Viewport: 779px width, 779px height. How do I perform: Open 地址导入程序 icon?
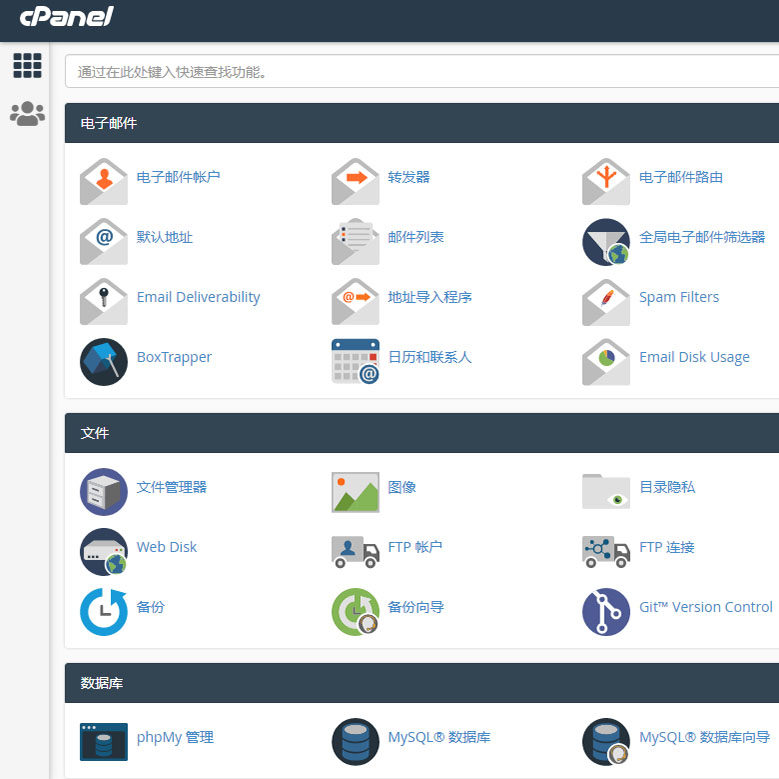tap(355, 302)
